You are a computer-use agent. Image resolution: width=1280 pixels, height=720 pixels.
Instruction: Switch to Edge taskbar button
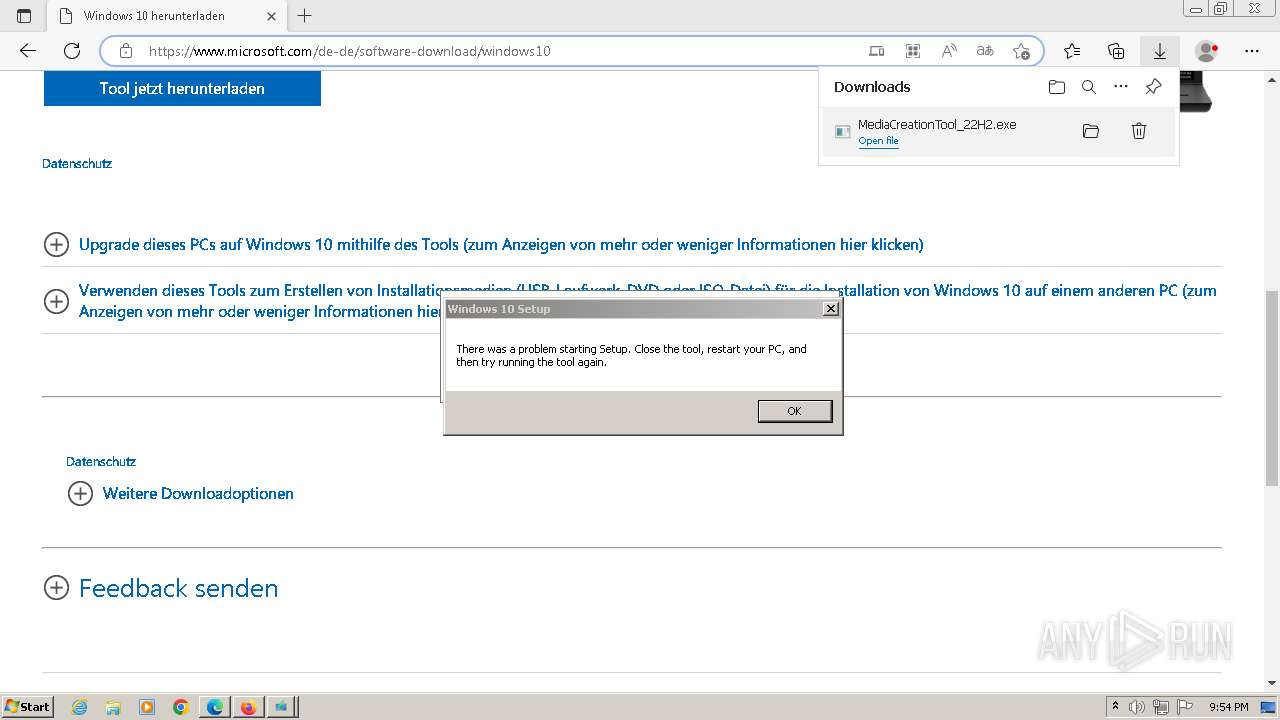pyautogui.click(x=215, y=707)
